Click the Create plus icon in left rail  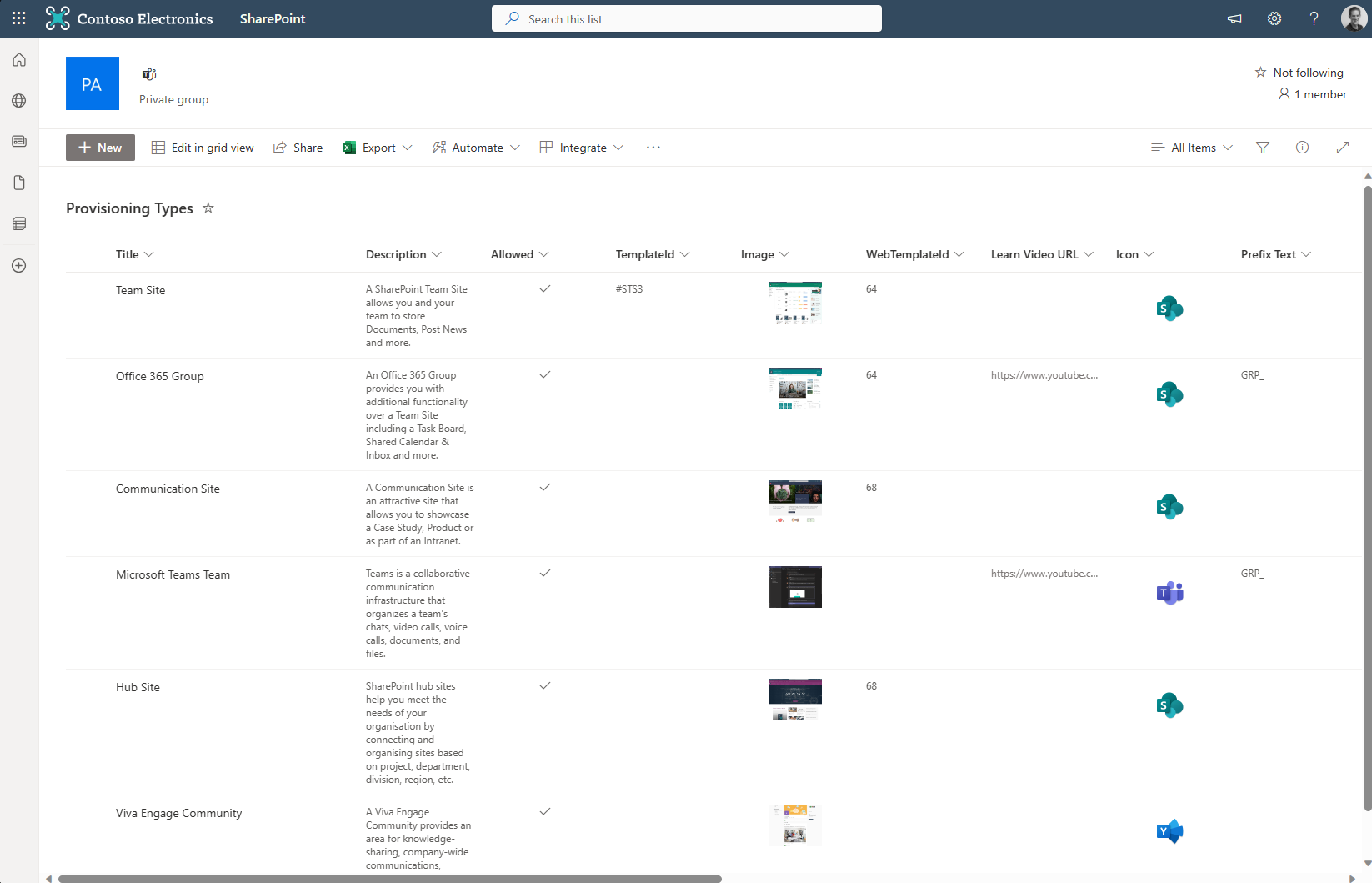[19, 266]
